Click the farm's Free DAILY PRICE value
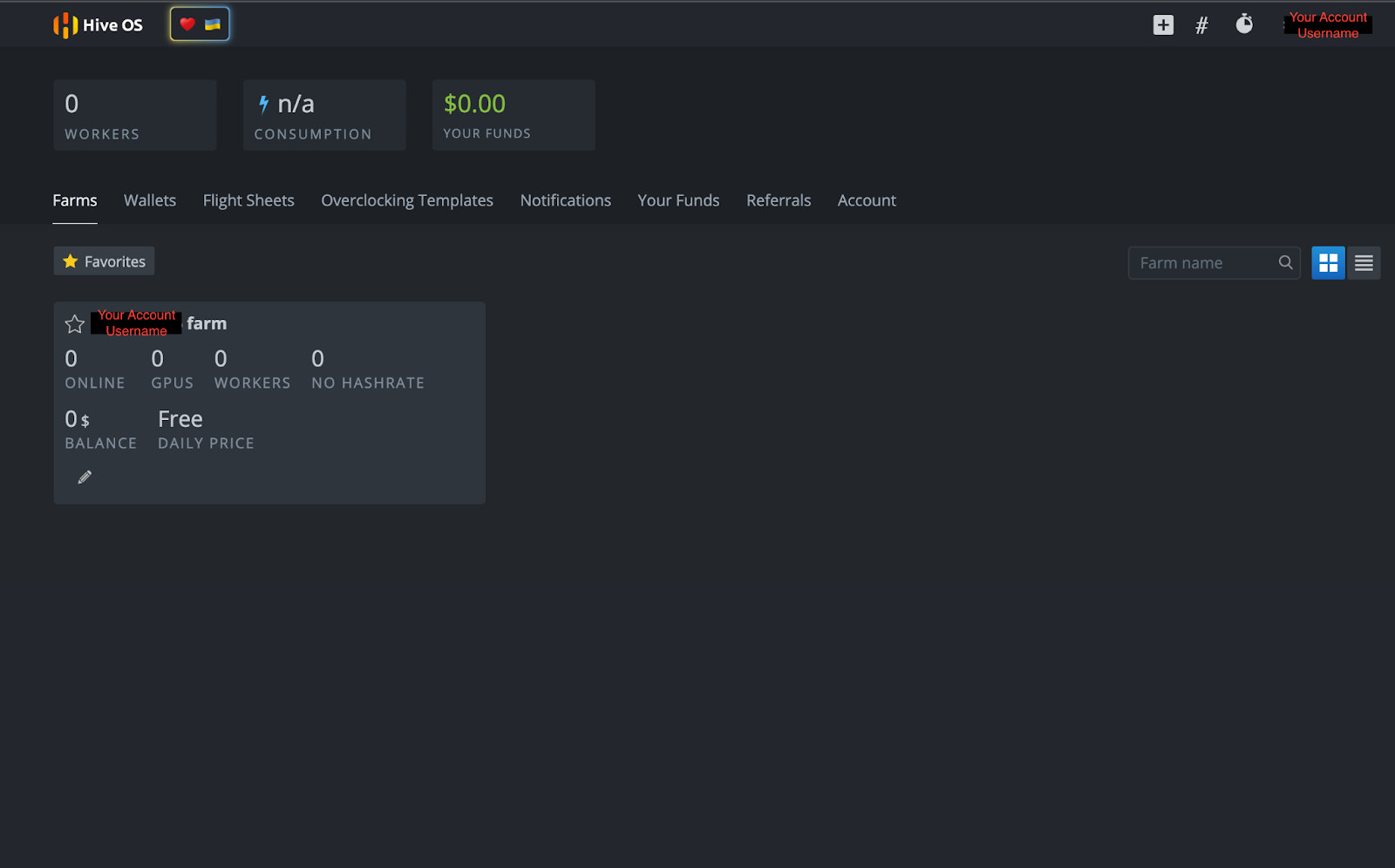1395x868 pixels. click(x=207, y=430)
